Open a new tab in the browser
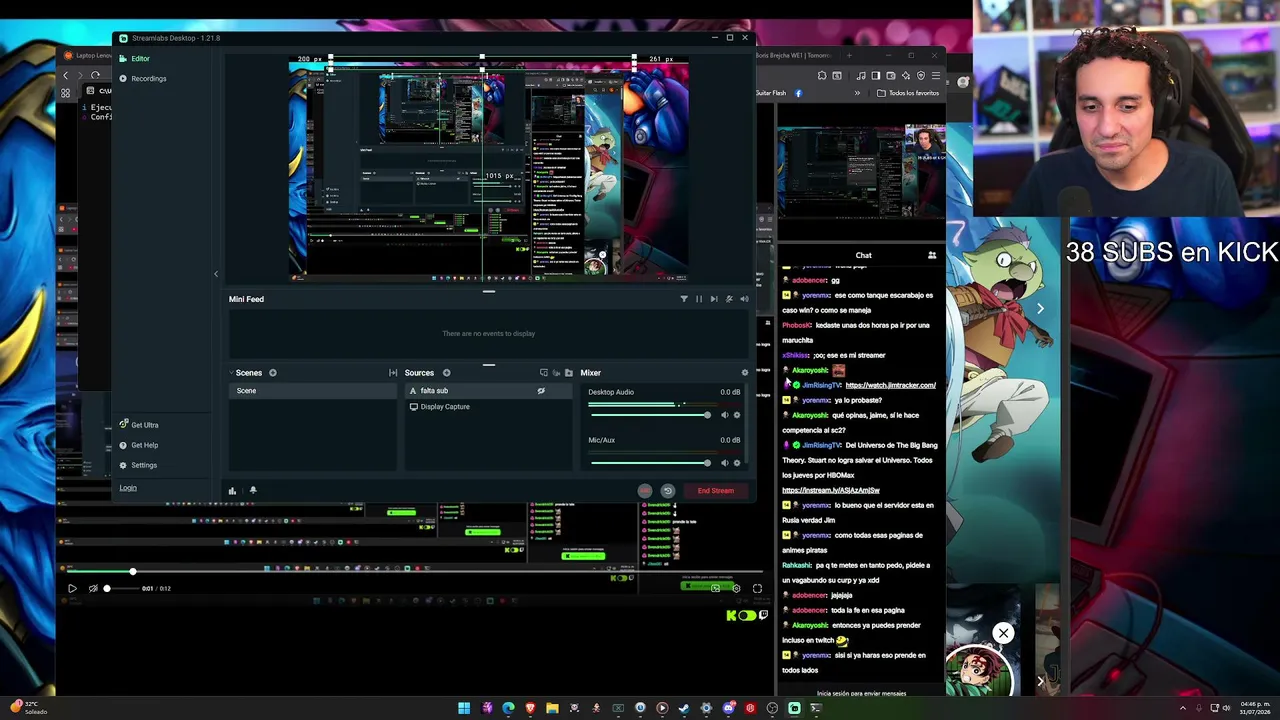Image resolution: width=1280 pixels, height=720 pixels. click(851, 55)
